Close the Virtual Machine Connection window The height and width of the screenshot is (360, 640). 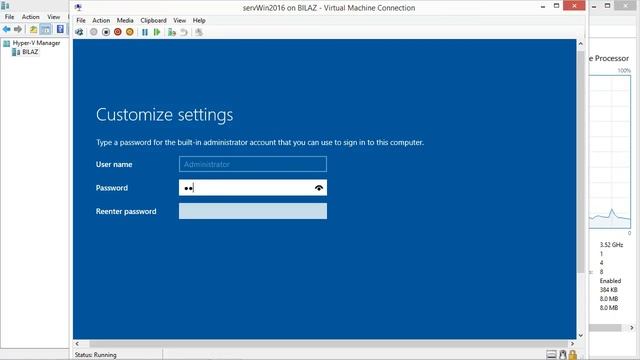pos(574,6)
